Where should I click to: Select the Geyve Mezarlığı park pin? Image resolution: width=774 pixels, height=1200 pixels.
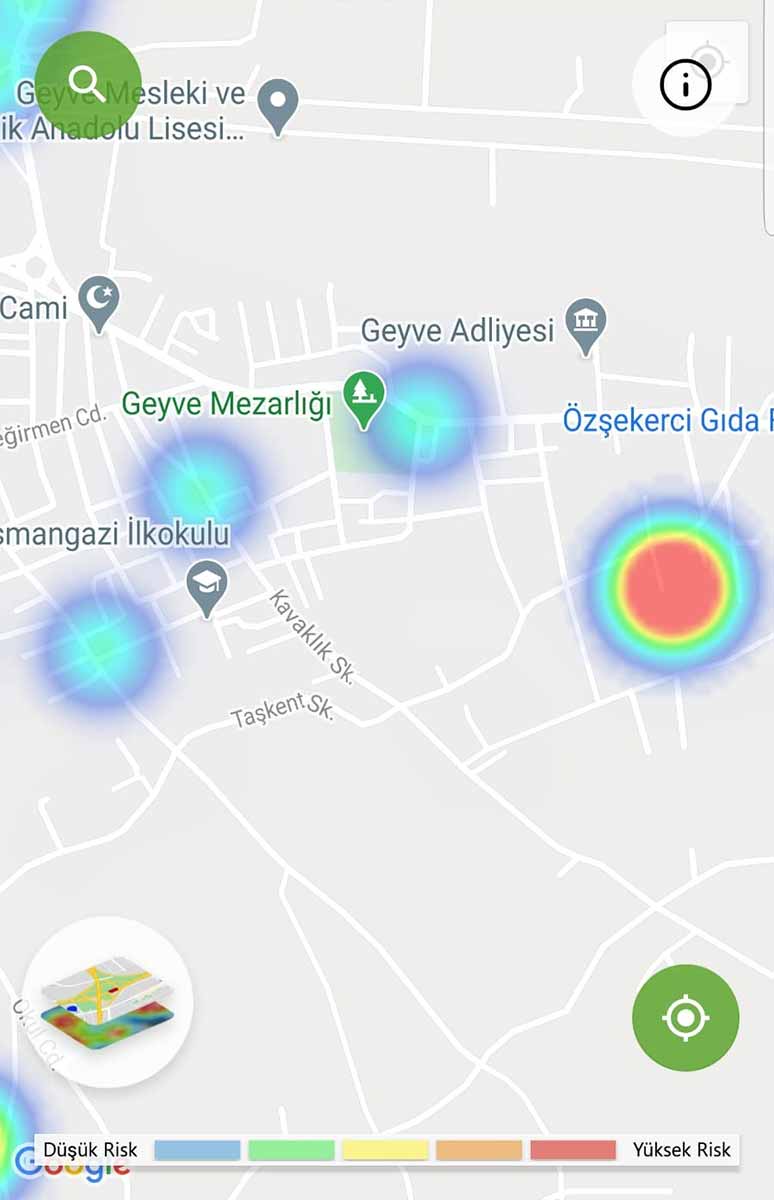(364, 400)
